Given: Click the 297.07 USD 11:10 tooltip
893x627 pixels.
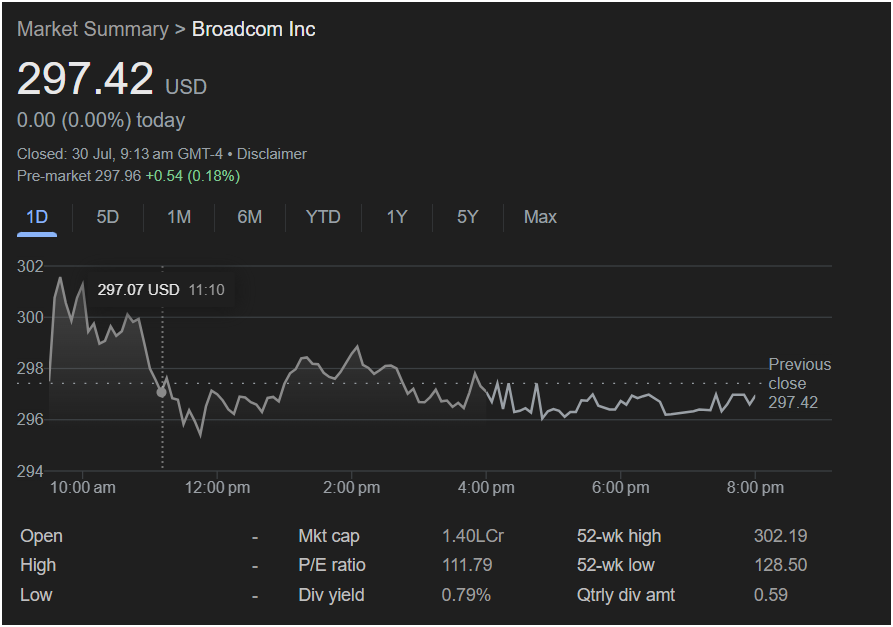Looking at the screenshot, I should click(x=161, y=290).
